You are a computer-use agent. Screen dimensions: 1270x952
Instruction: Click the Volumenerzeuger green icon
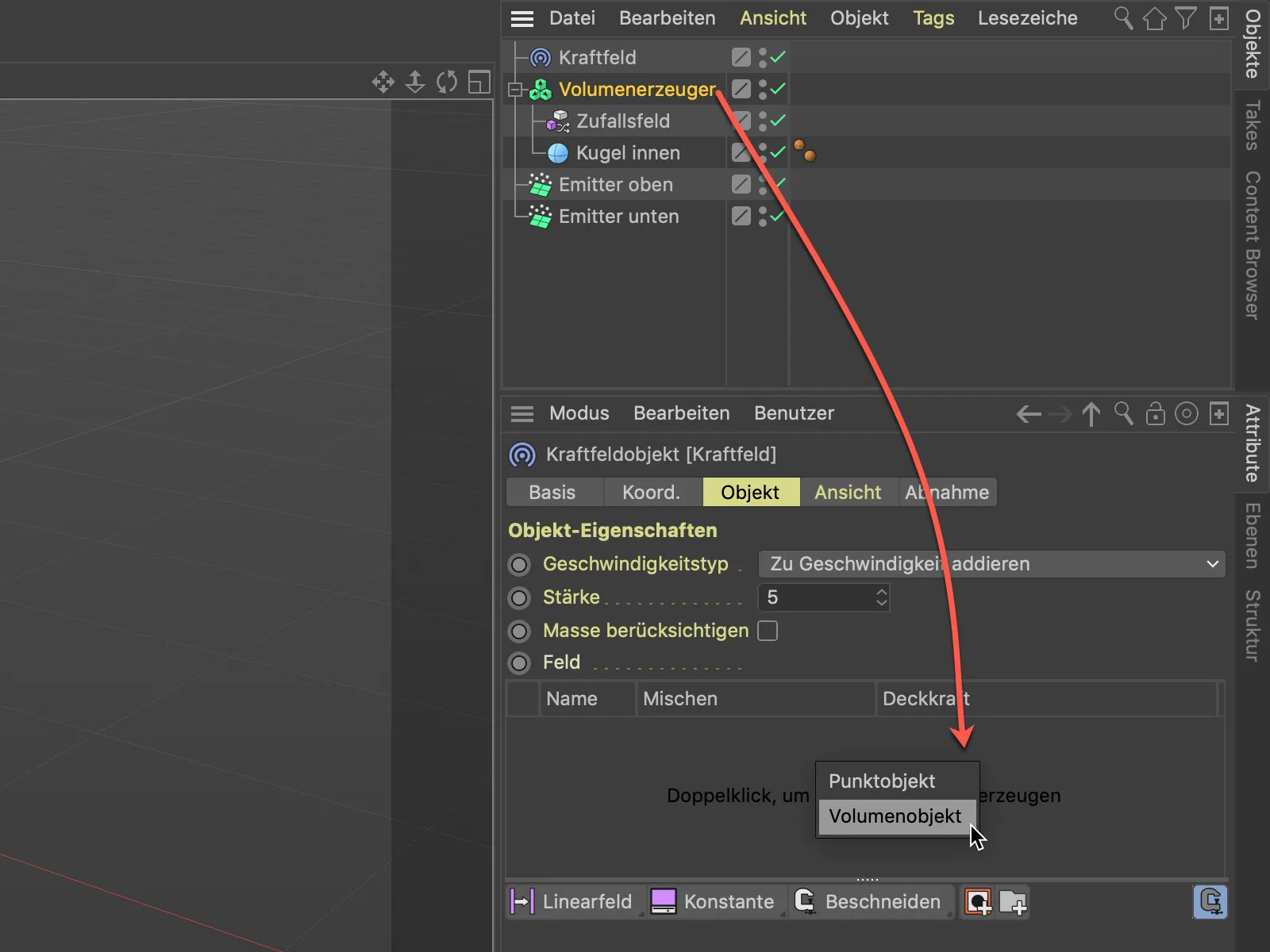pyautogui.click(x=541, y=90)
